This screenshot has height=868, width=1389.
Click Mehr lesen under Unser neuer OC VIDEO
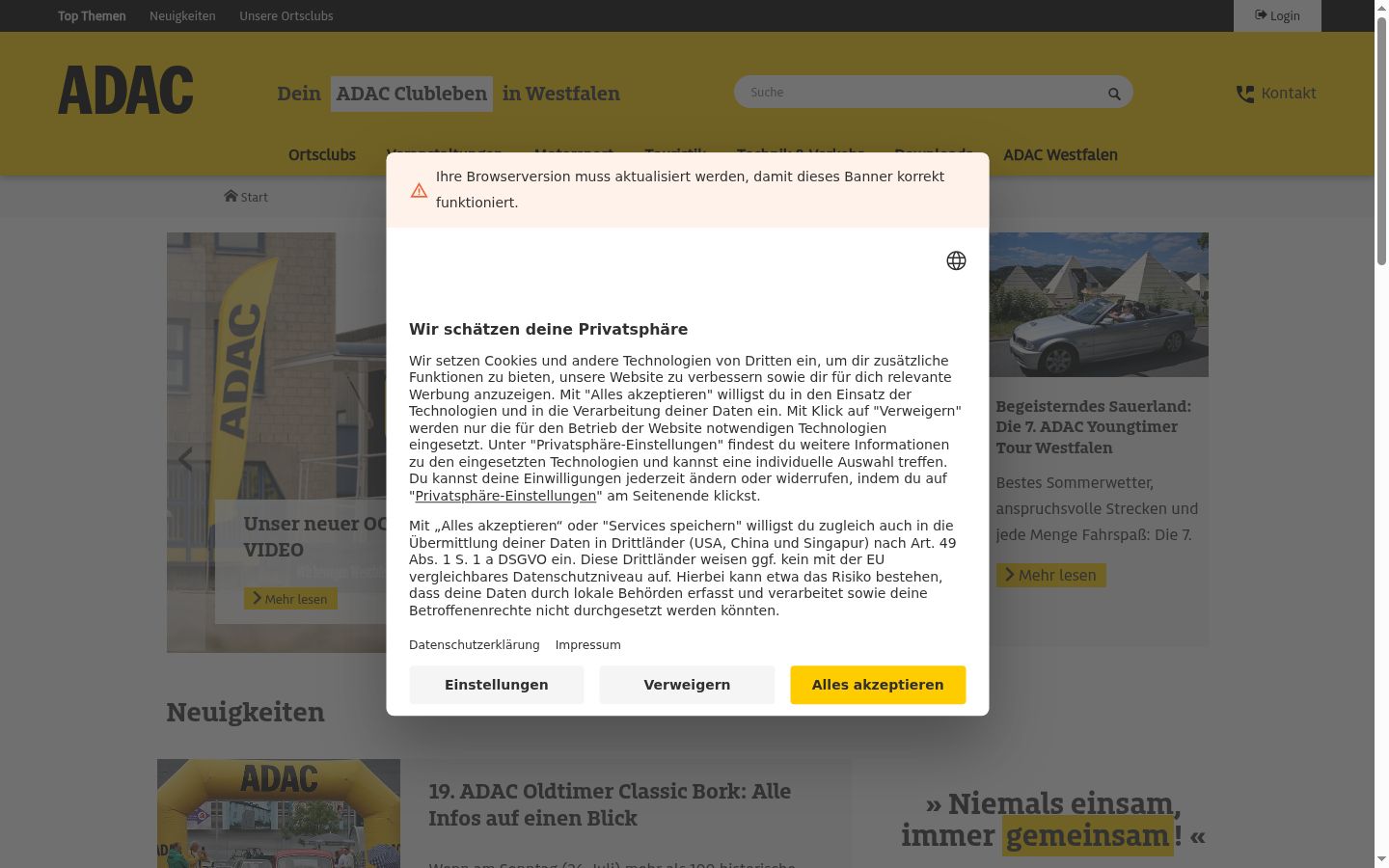pos(290,599)
